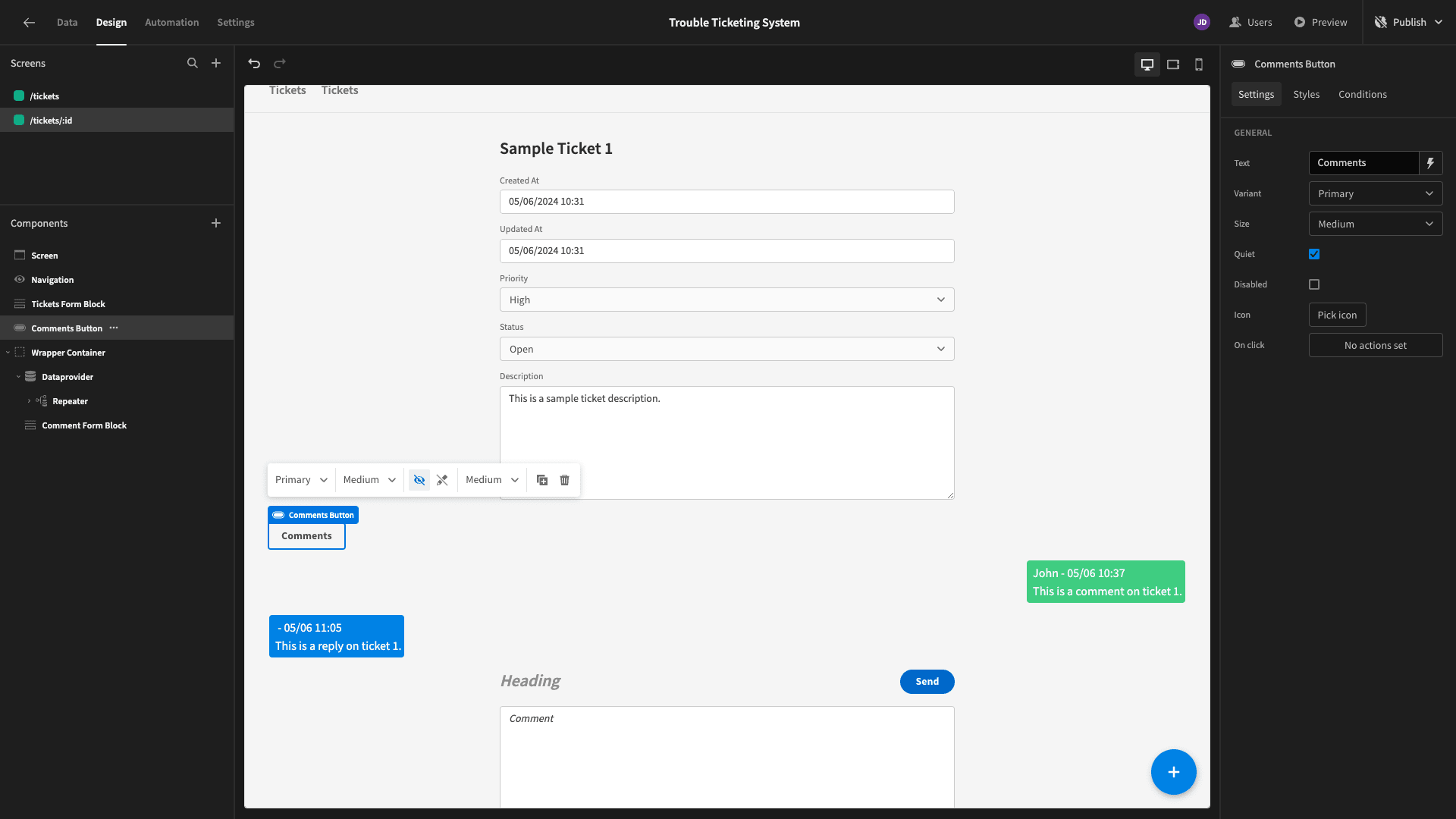Click the Comment text area

pyautogui.click(x=726, y=757)
